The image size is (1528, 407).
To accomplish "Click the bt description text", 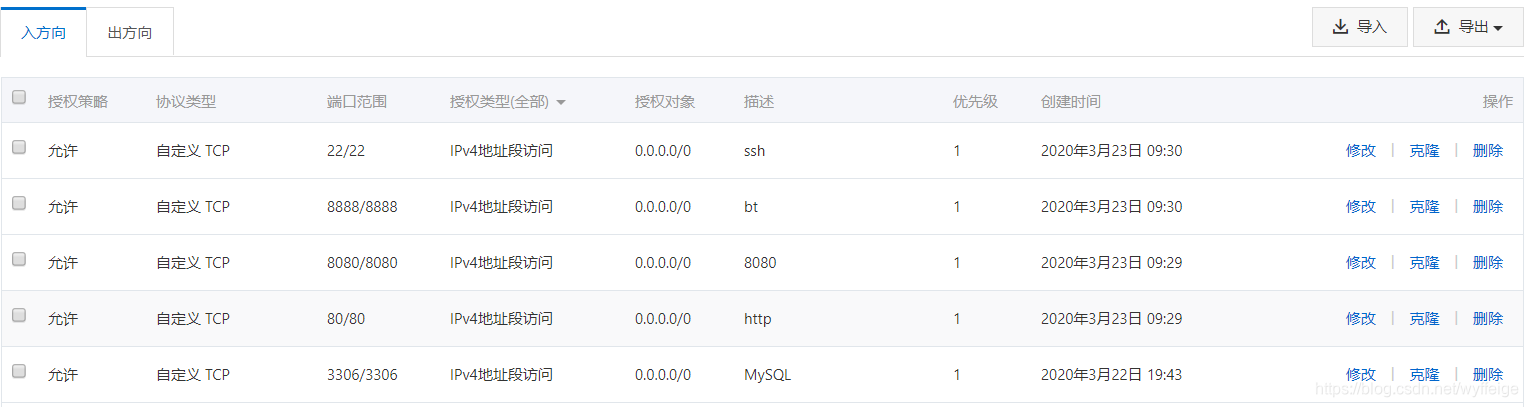I will pos(751,207).
